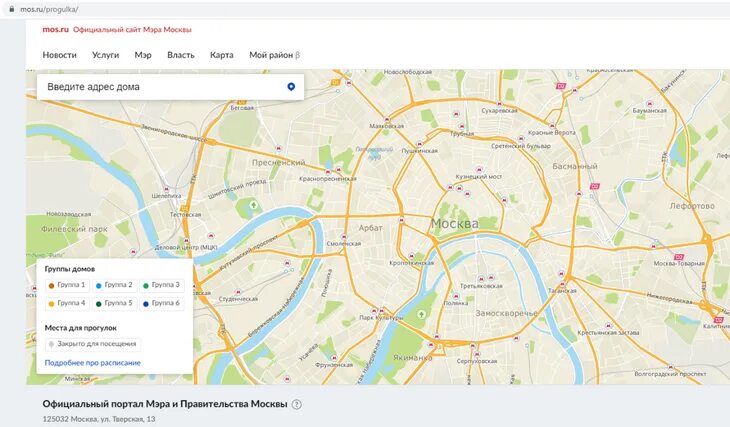The width and height of the screenshot is (730, 427).
Task: Focus the Введите адрес дома field
Action: coord(170,87)
